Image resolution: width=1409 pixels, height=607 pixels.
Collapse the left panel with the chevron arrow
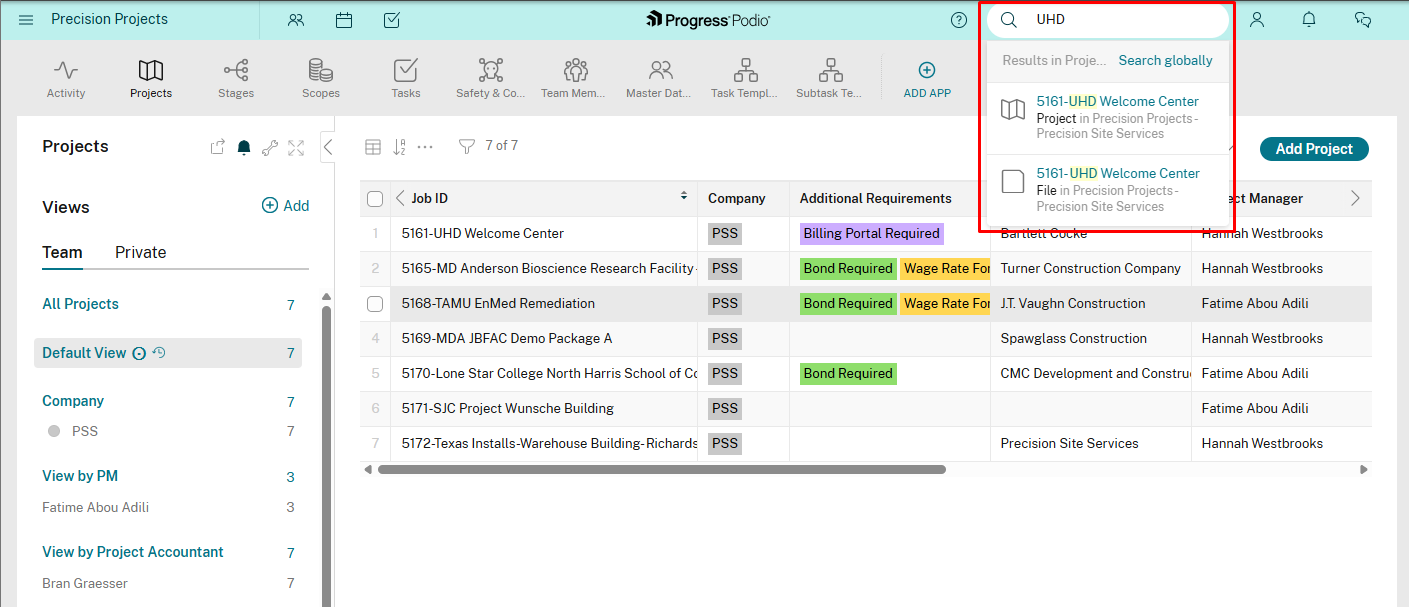pos(328,145)
